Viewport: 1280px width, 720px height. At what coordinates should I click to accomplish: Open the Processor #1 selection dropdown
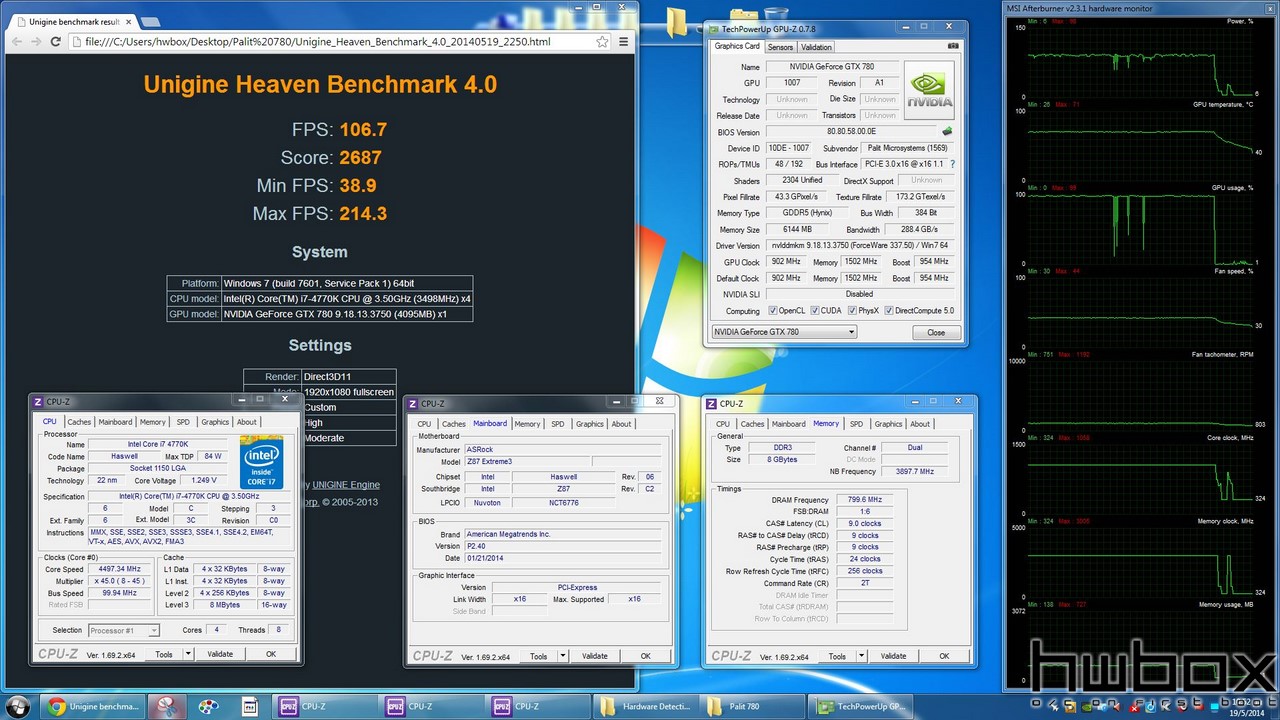[124, 630]
